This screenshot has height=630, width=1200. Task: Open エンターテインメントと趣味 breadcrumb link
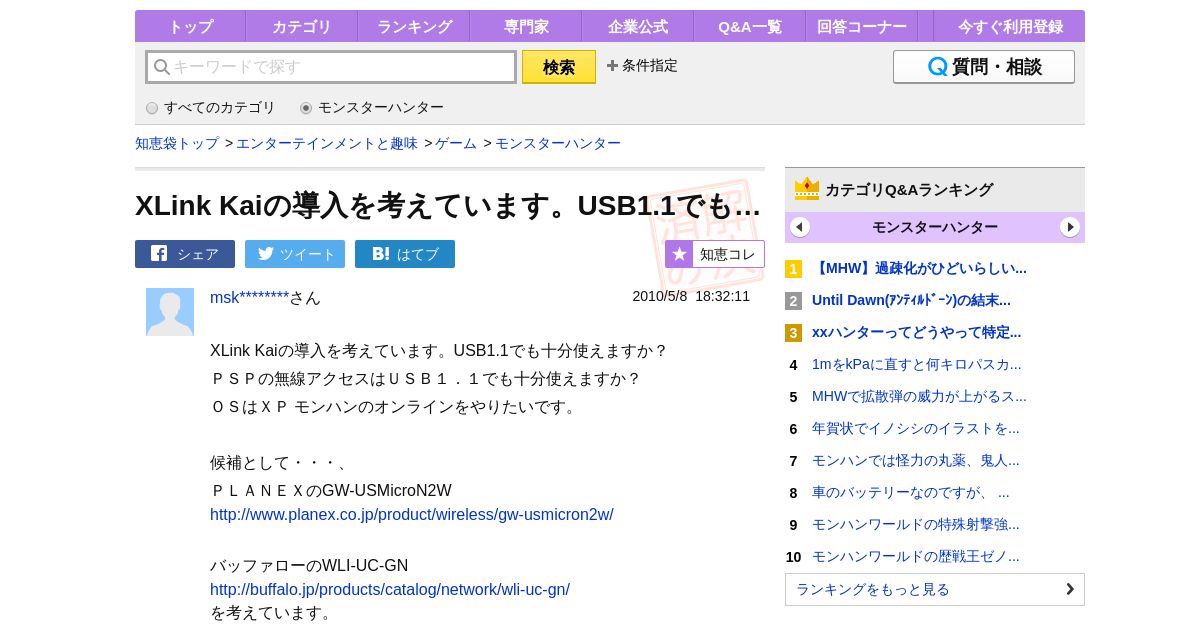[327, 143]
